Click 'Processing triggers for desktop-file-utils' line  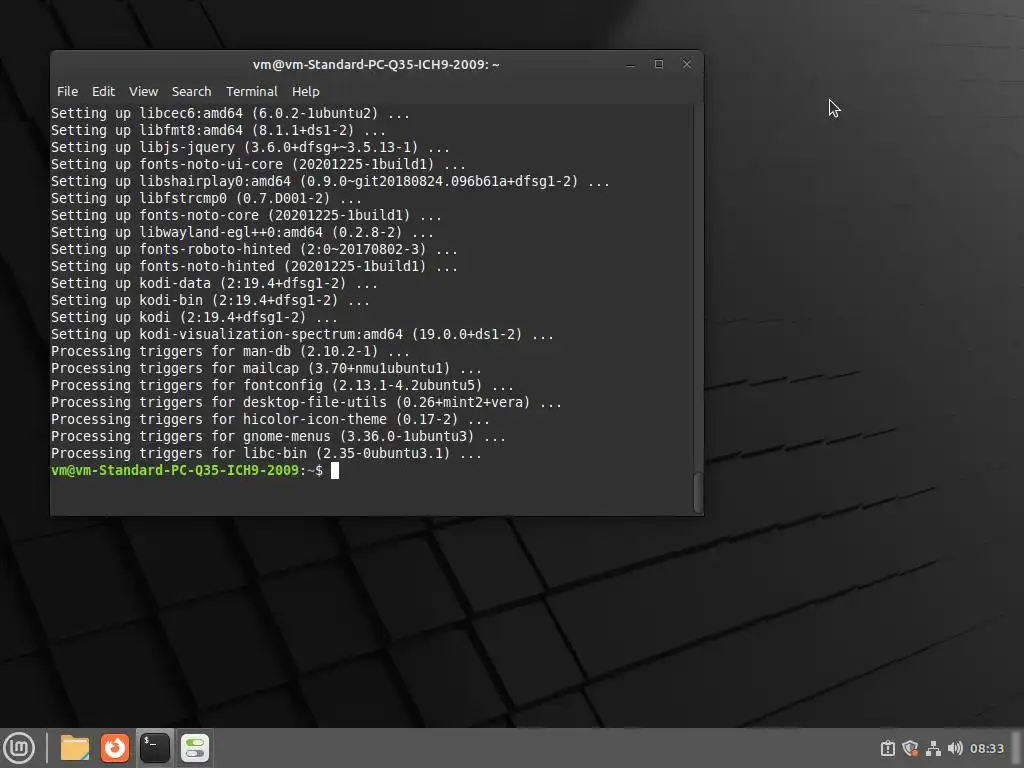(x=306, y=402)
